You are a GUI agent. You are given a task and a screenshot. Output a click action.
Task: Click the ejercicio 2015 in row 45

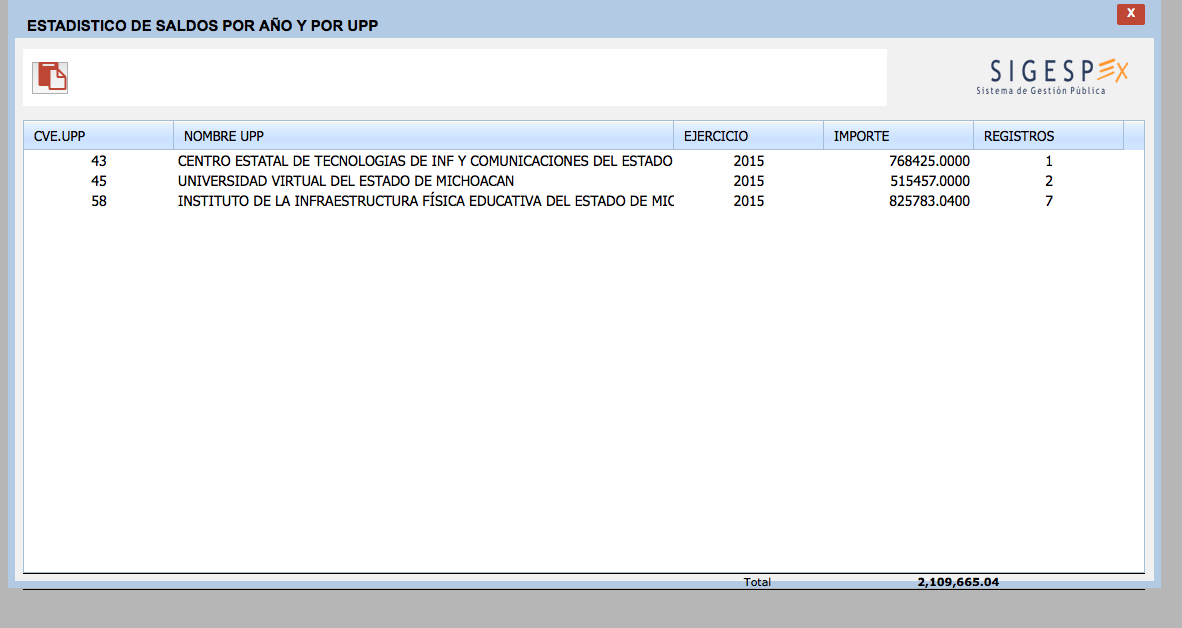tap(749, 181)
